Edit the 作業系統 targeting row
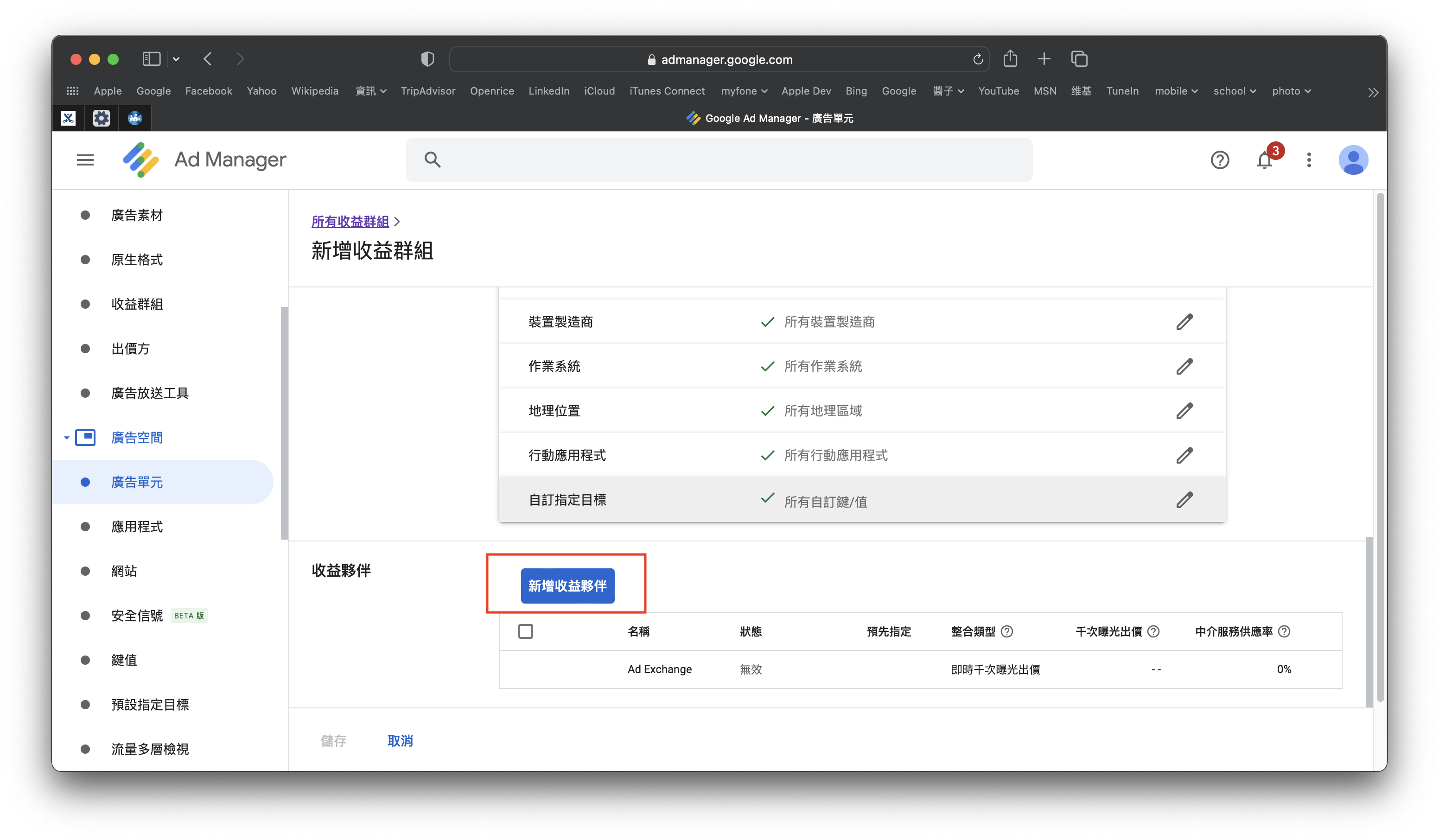1439x840 pixels. click(1184, 367)
